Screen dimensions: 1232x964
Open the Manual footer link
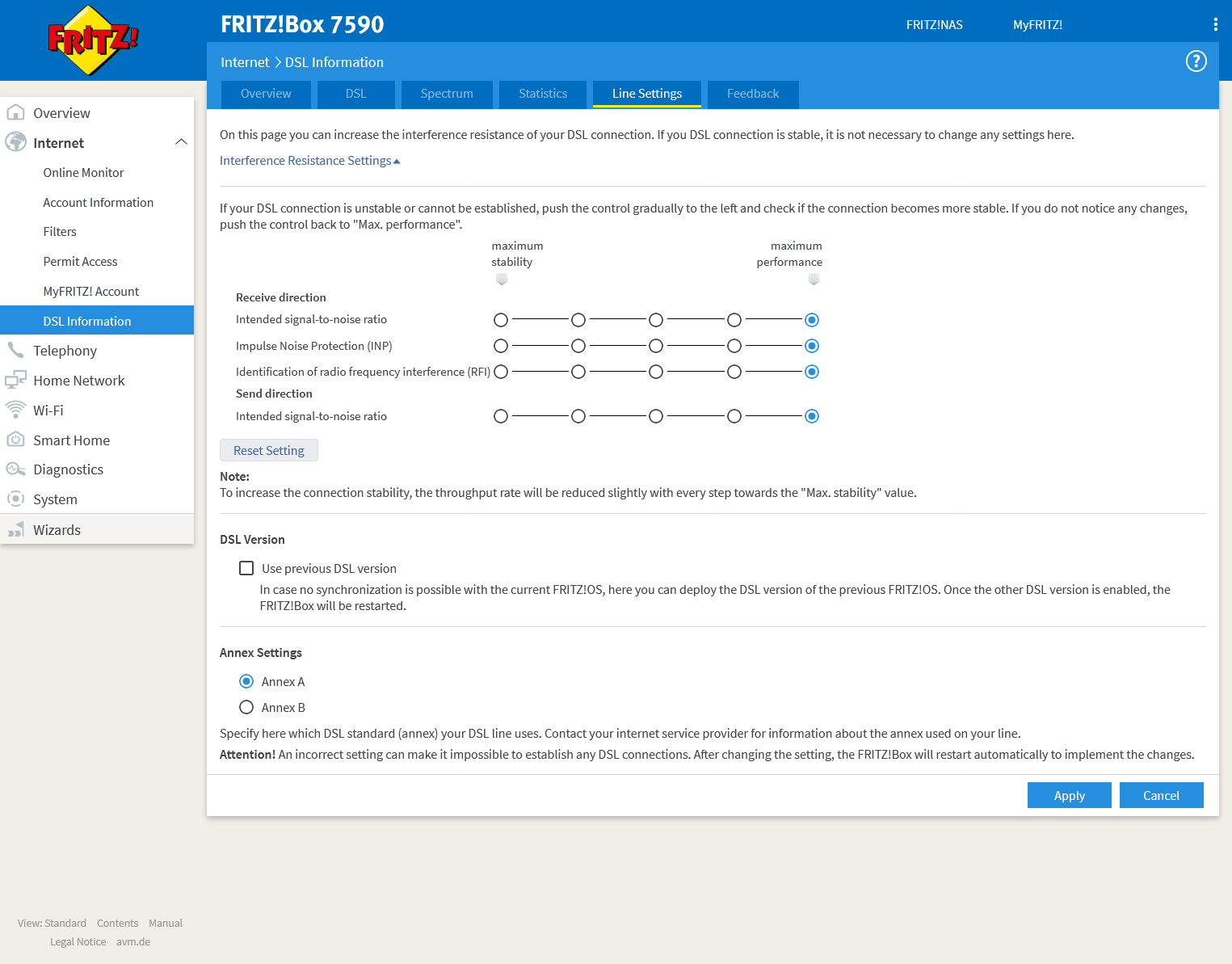[x=166, y=923]
